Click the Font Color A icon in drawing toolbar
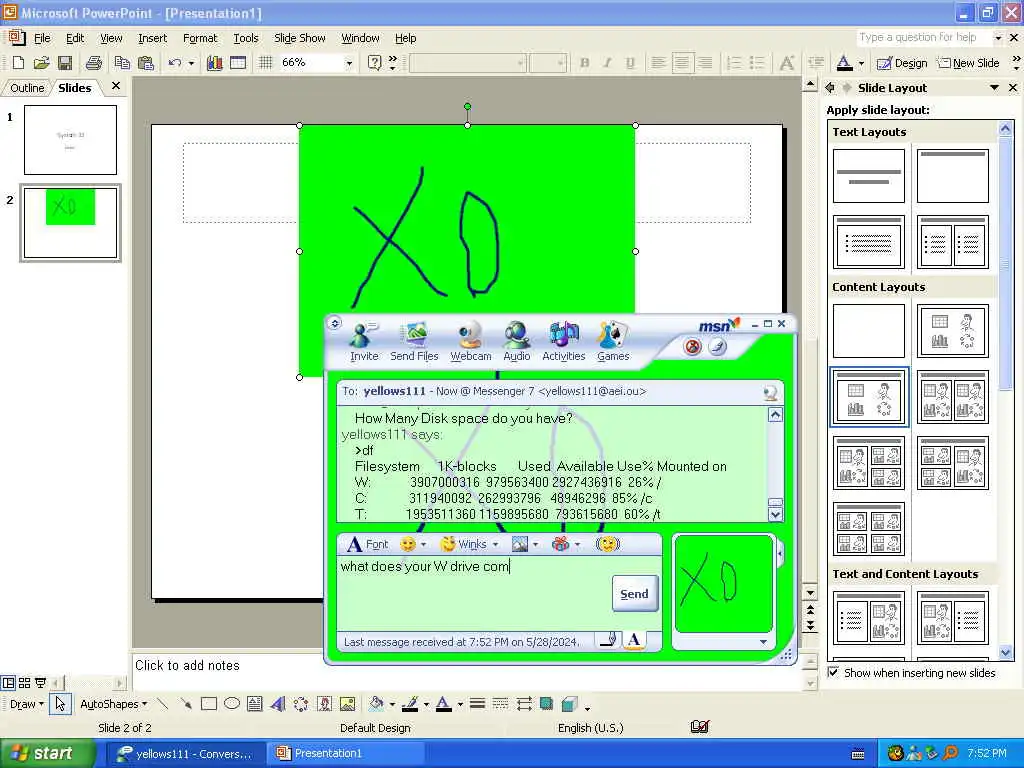Screen dimensions: 1024x768 point(443,704)
